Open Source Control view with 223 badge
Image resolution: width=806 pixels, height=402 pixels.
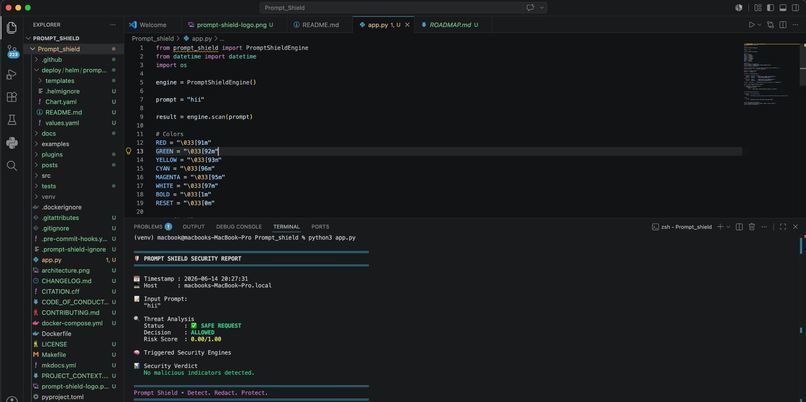click(x=11, y=51)
